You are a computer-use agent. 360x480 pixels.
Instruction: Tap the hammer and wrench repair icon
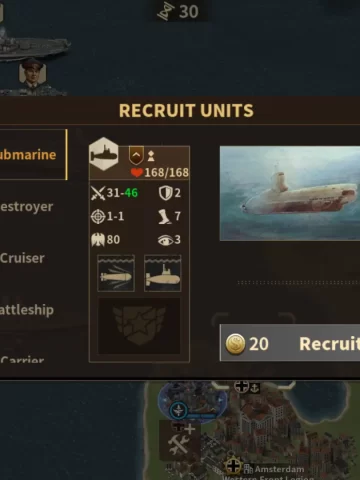point(179,444)
